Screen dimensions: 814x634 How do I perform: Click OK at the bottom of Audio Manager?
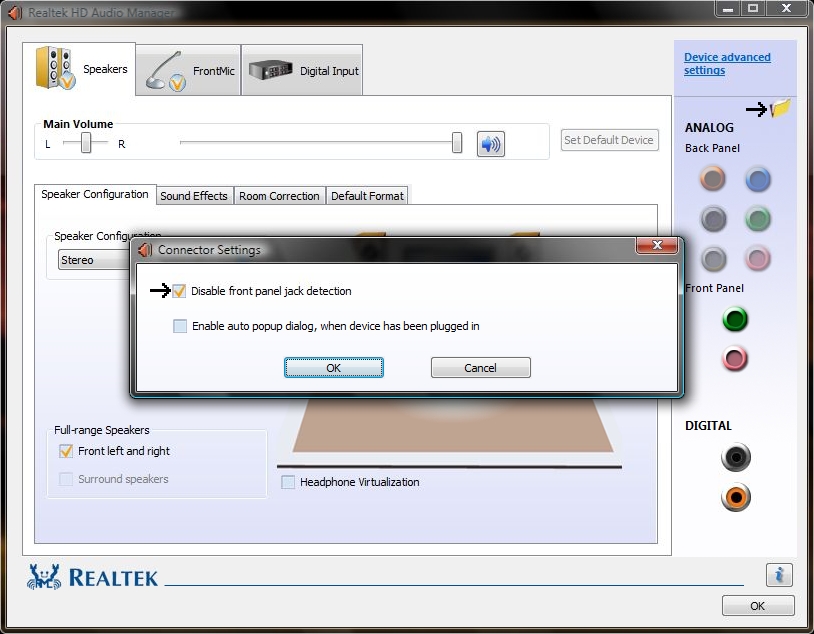pyautogui.click(x=758, y=605)
